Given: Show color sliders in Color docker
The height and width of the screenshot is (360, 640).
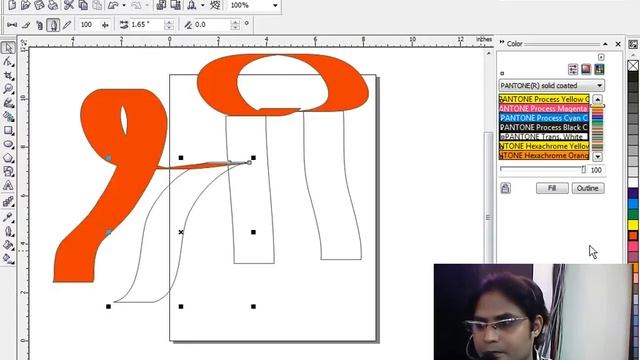Looking at the screenshot, I should [573, 69].
